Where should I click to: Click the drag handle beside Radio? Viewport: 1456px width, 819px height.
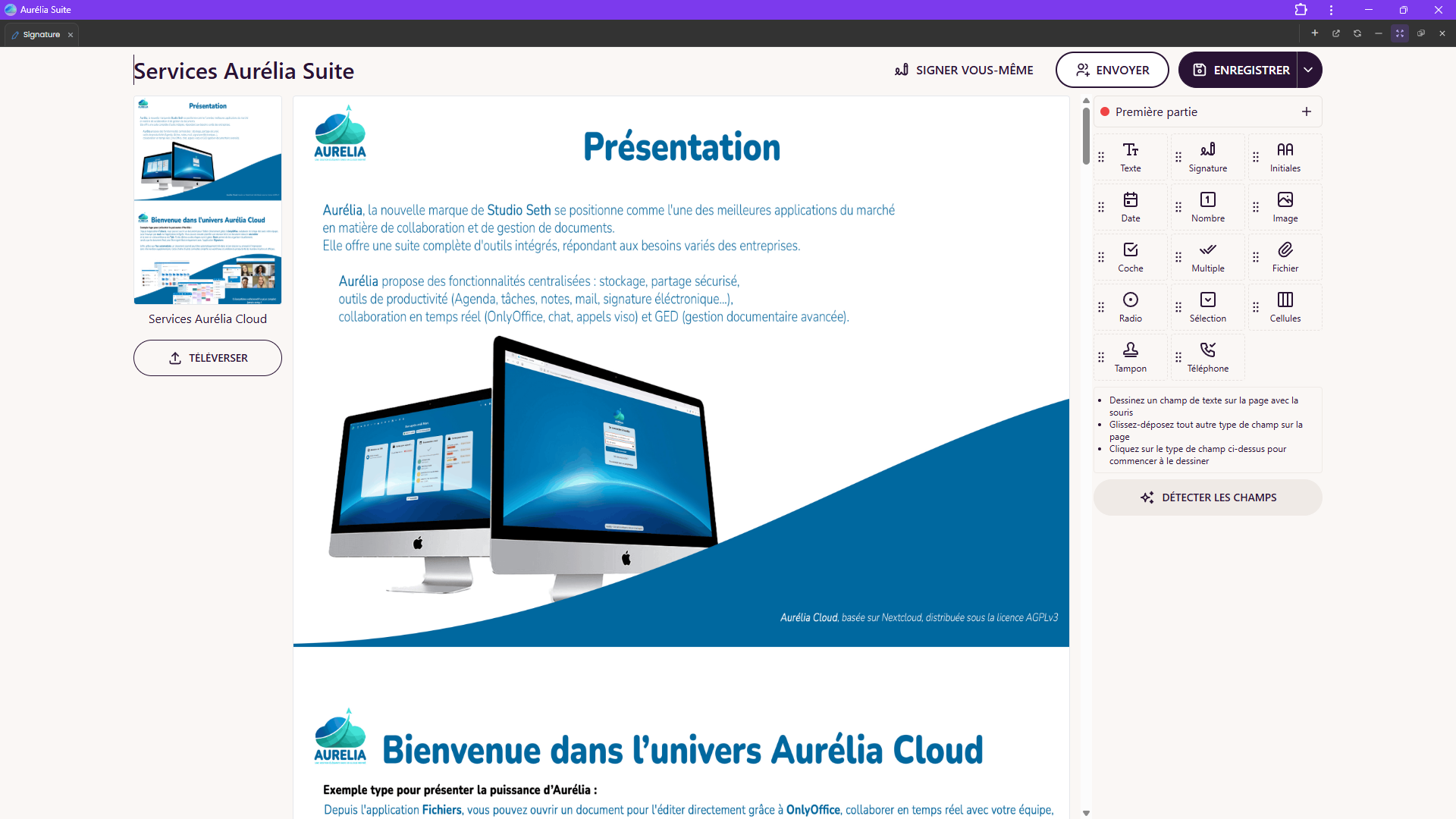pyautogui.click(x=1101, y=307)
